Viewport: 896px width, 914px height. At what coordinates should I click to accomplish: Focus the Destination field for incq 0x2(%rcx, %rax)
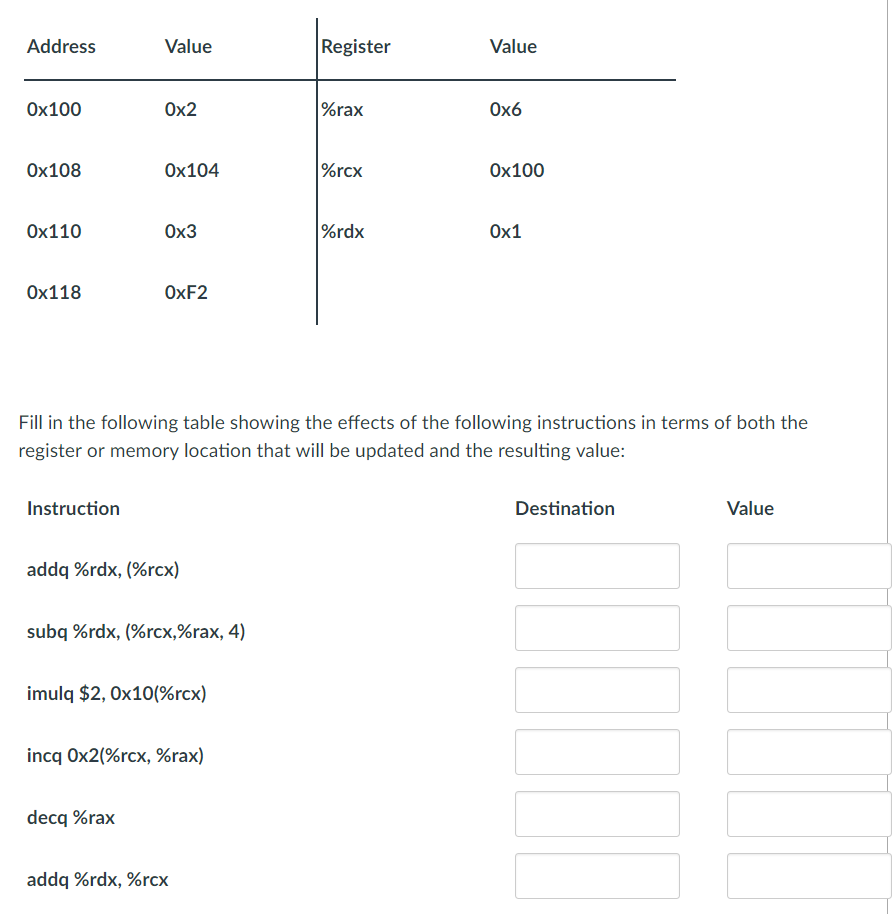(597, 752)
